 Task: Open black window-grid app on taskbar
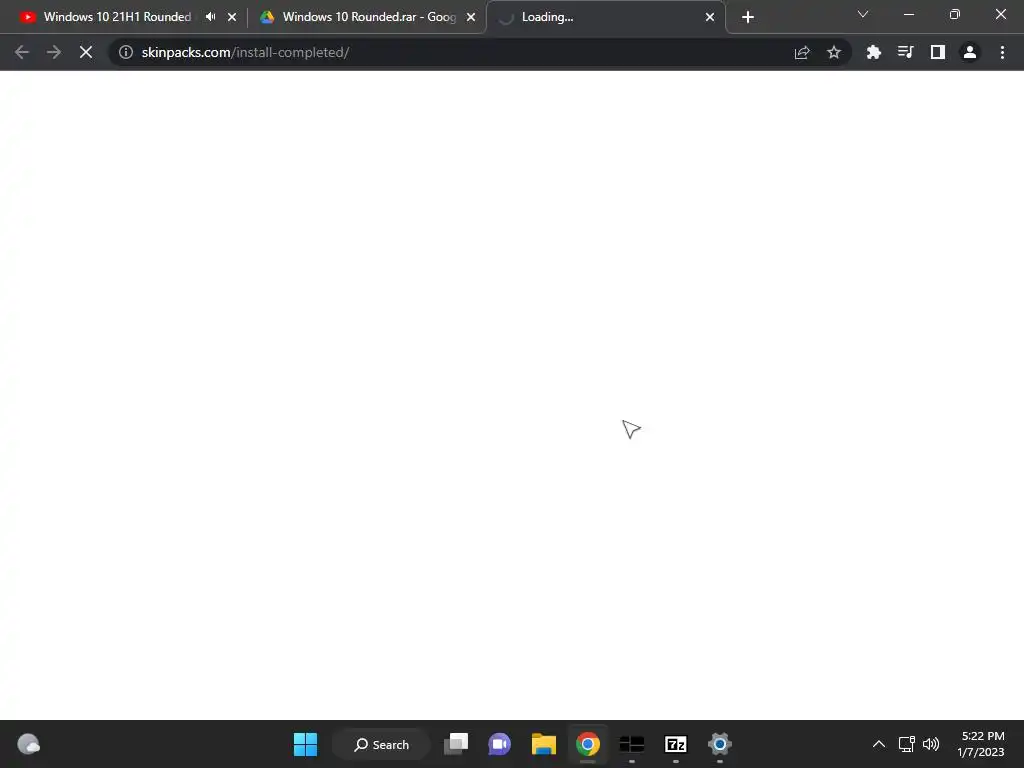(632, 744)
